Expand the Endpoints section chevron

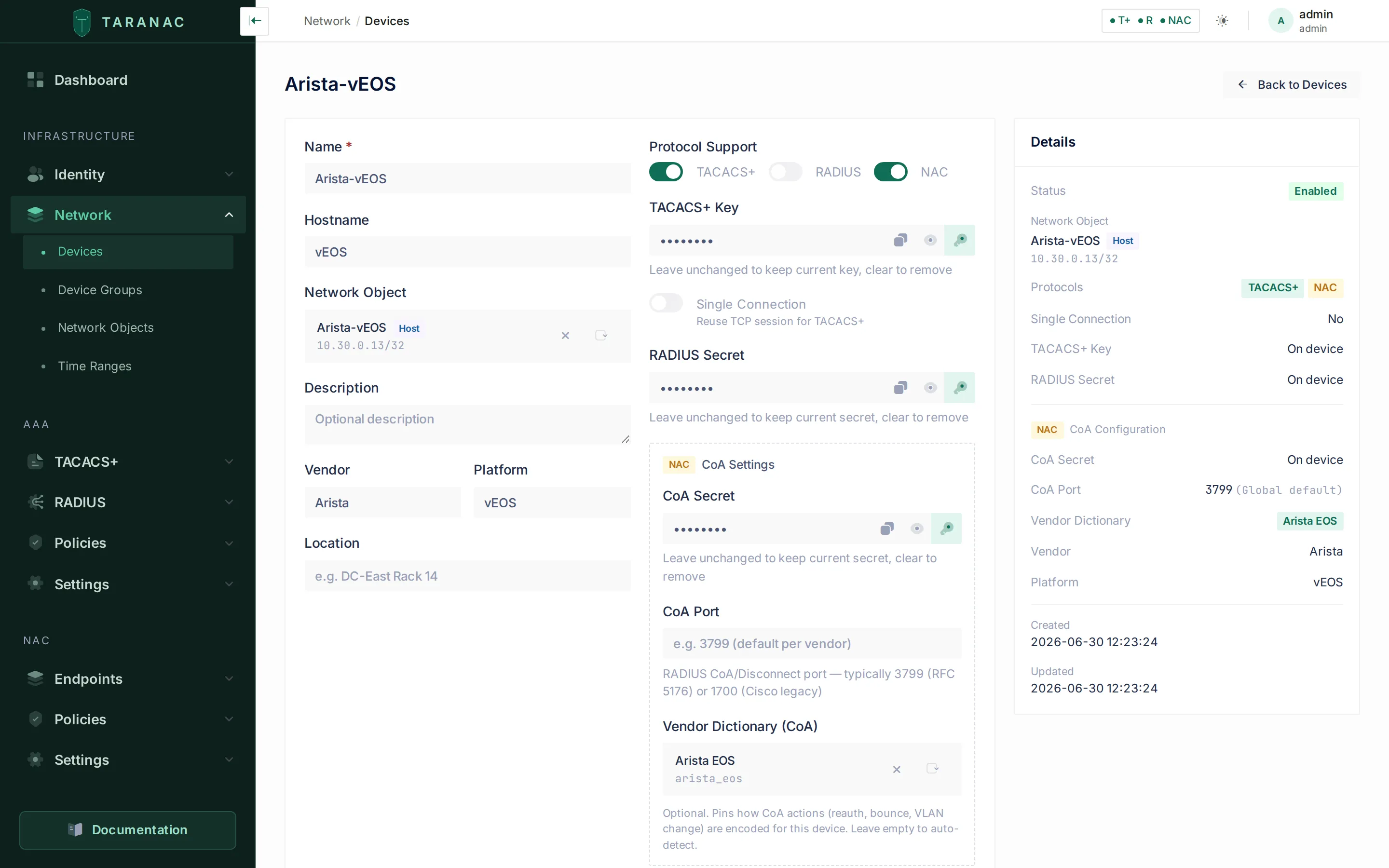[x=229, y=678]
